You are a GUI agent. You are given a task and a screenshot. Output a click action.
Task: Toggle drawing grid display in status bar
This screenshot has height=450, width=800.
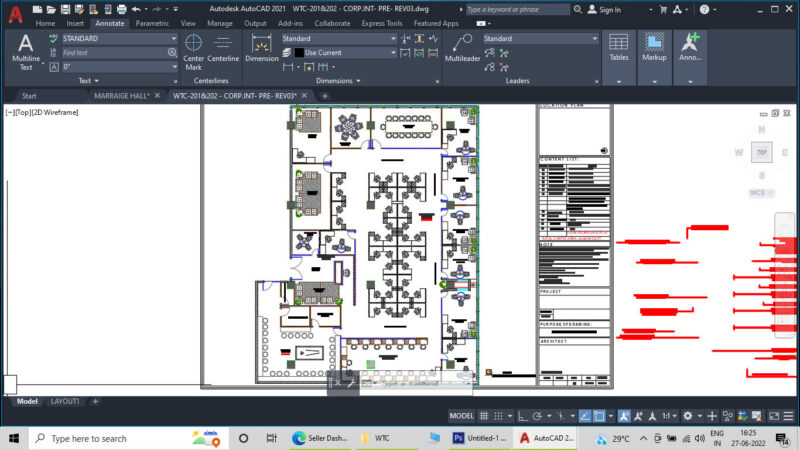(x=484, y=416)
